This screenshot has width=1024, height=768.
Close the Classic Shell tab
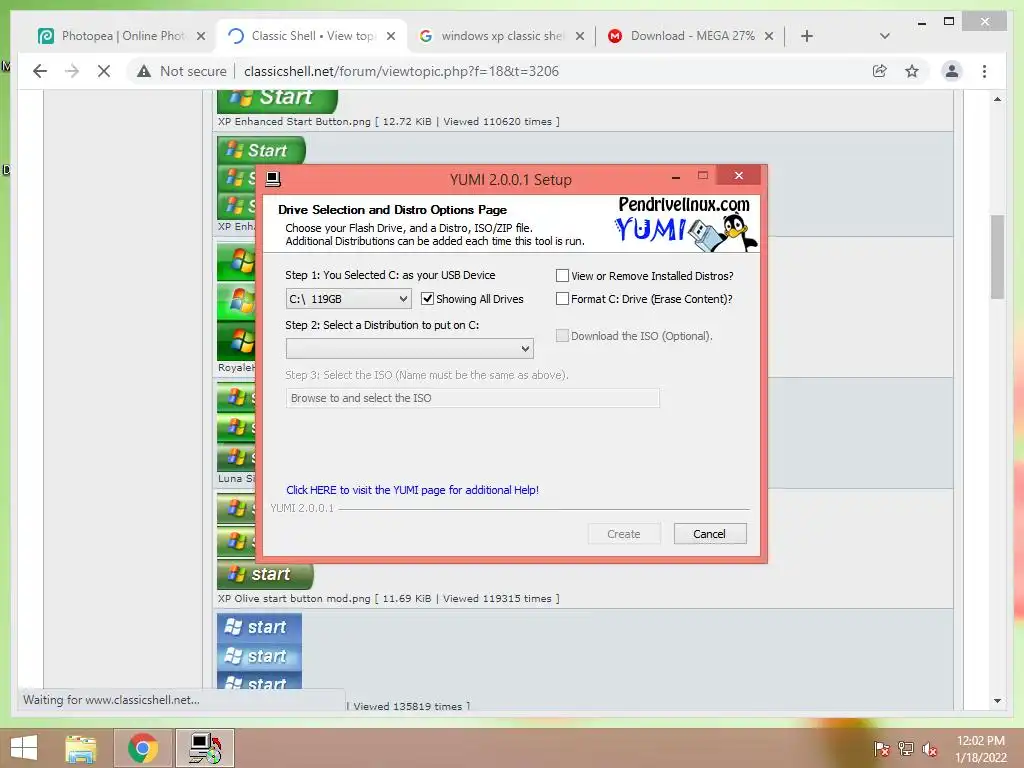pos(391,36)
